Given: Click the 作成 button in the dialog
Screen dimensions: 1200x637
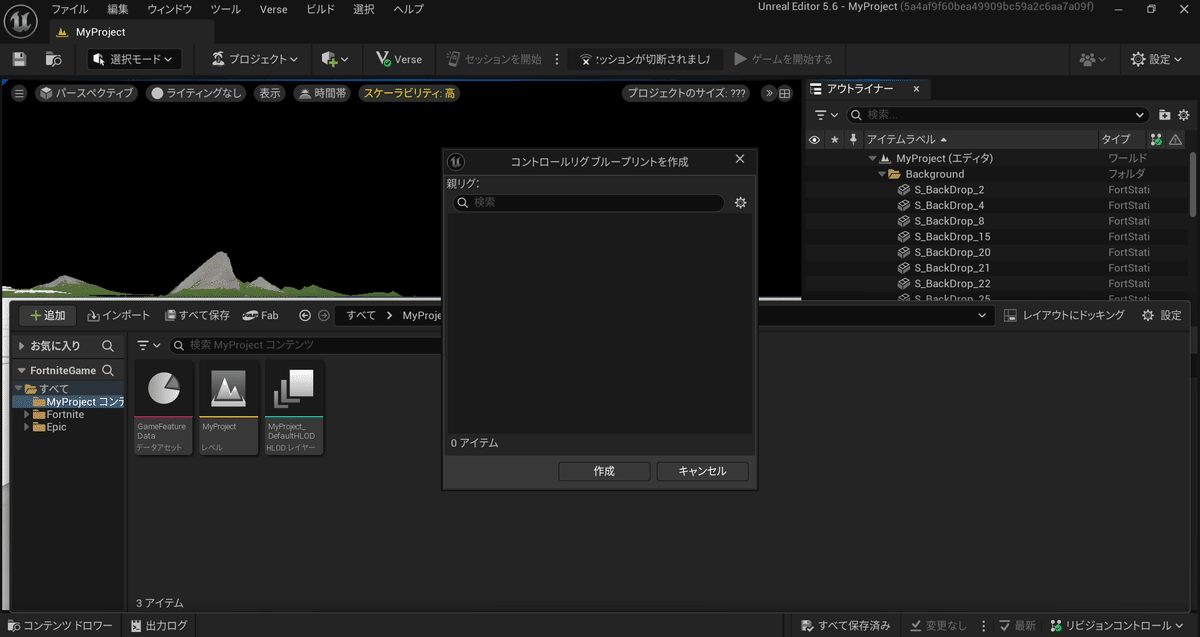Looking at the screenshot, I should click(604, 471).
